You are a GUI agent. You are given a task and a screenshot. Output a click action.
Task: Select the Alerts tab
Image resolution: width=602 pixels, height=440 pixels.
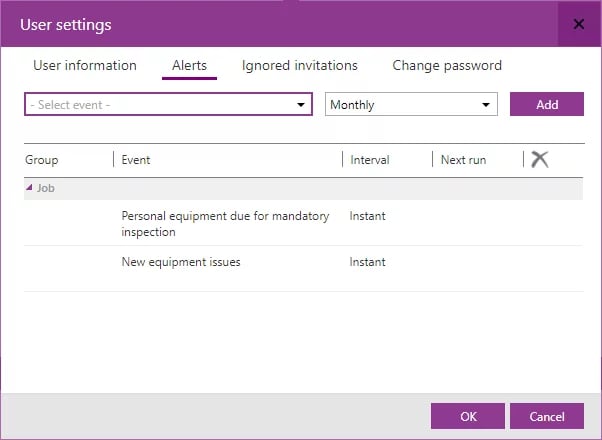point(189,65)
